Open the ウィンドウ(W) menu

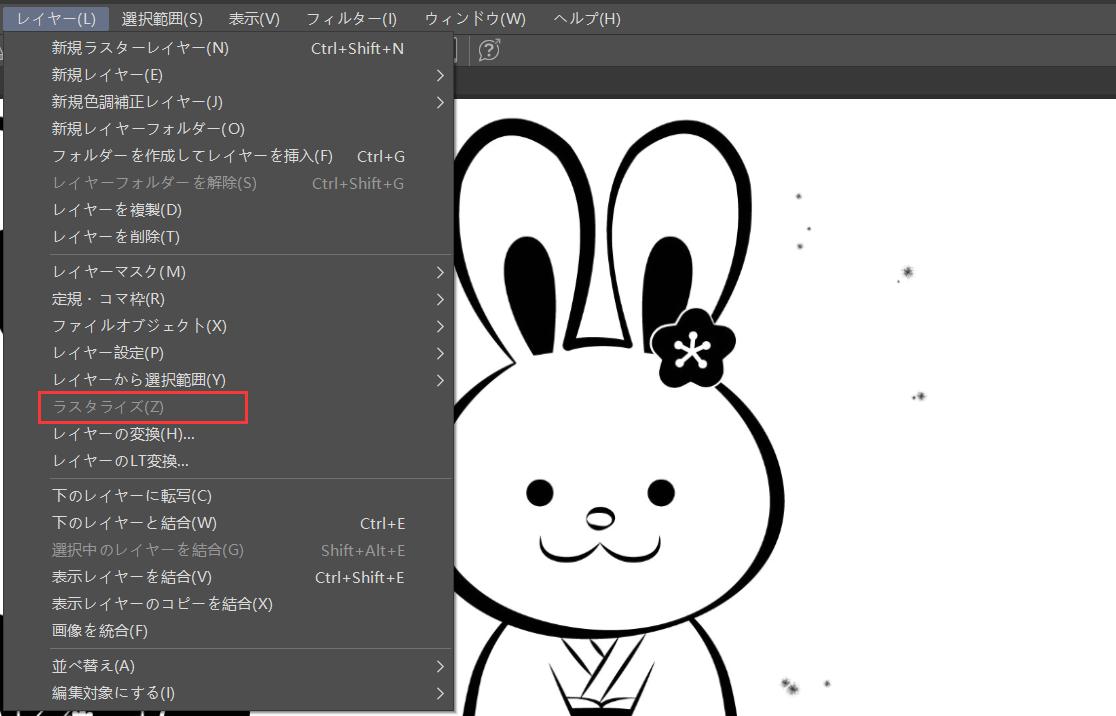[475, 19]
